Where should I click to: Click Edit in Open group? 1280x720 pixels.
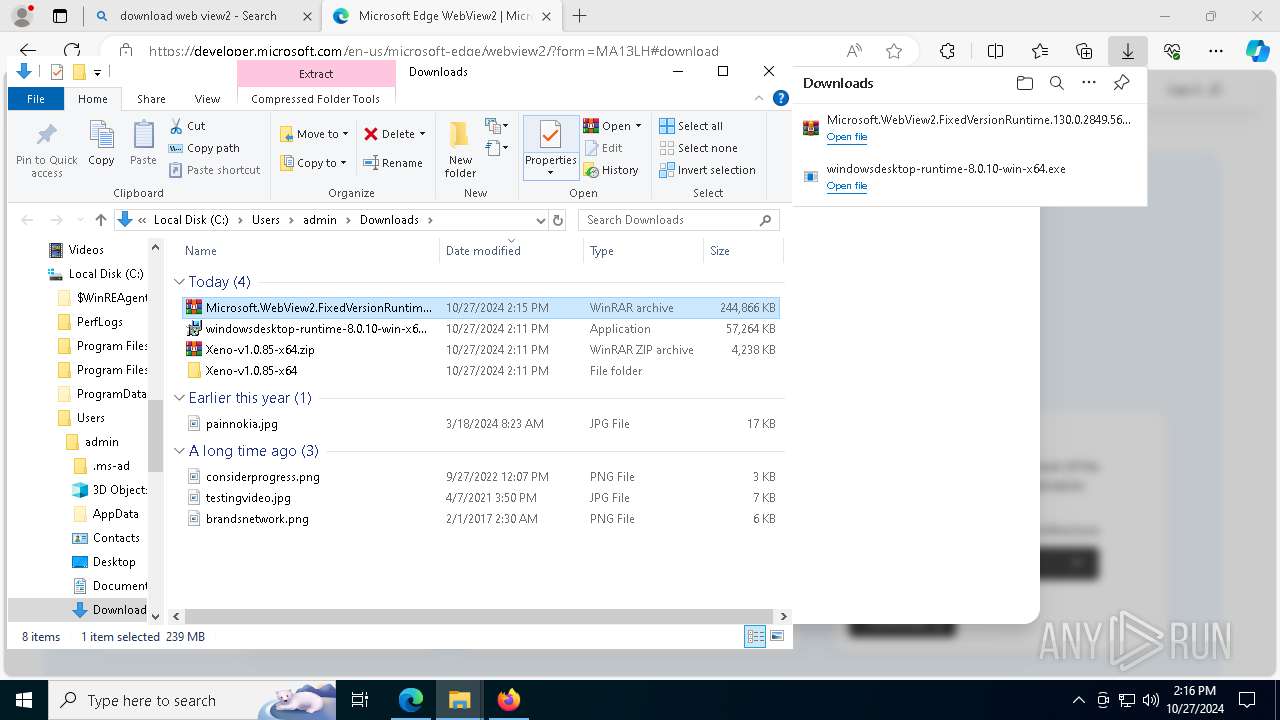tap(603, 148)
